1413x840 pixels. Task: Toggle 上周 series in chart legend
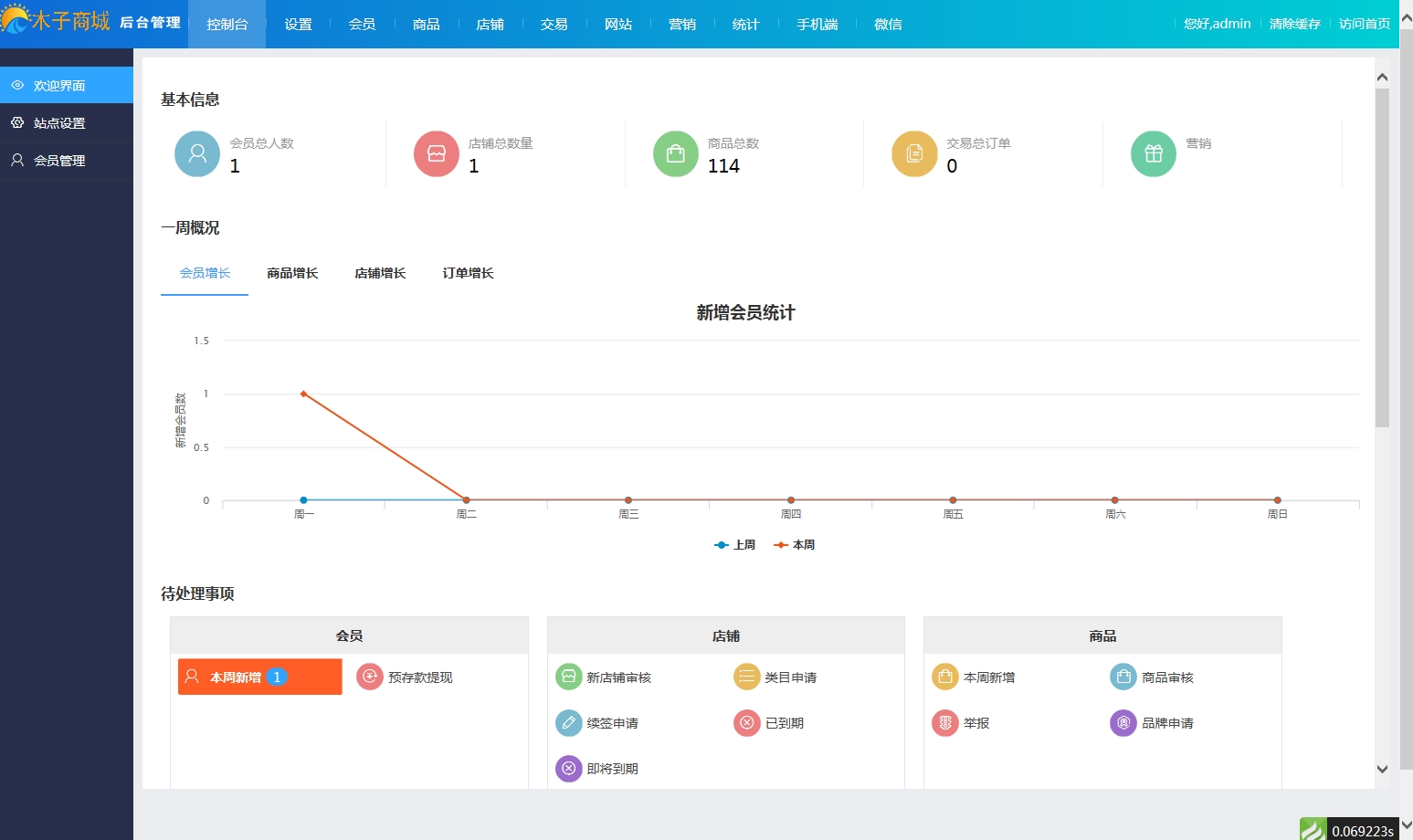[x=735, y=545]
